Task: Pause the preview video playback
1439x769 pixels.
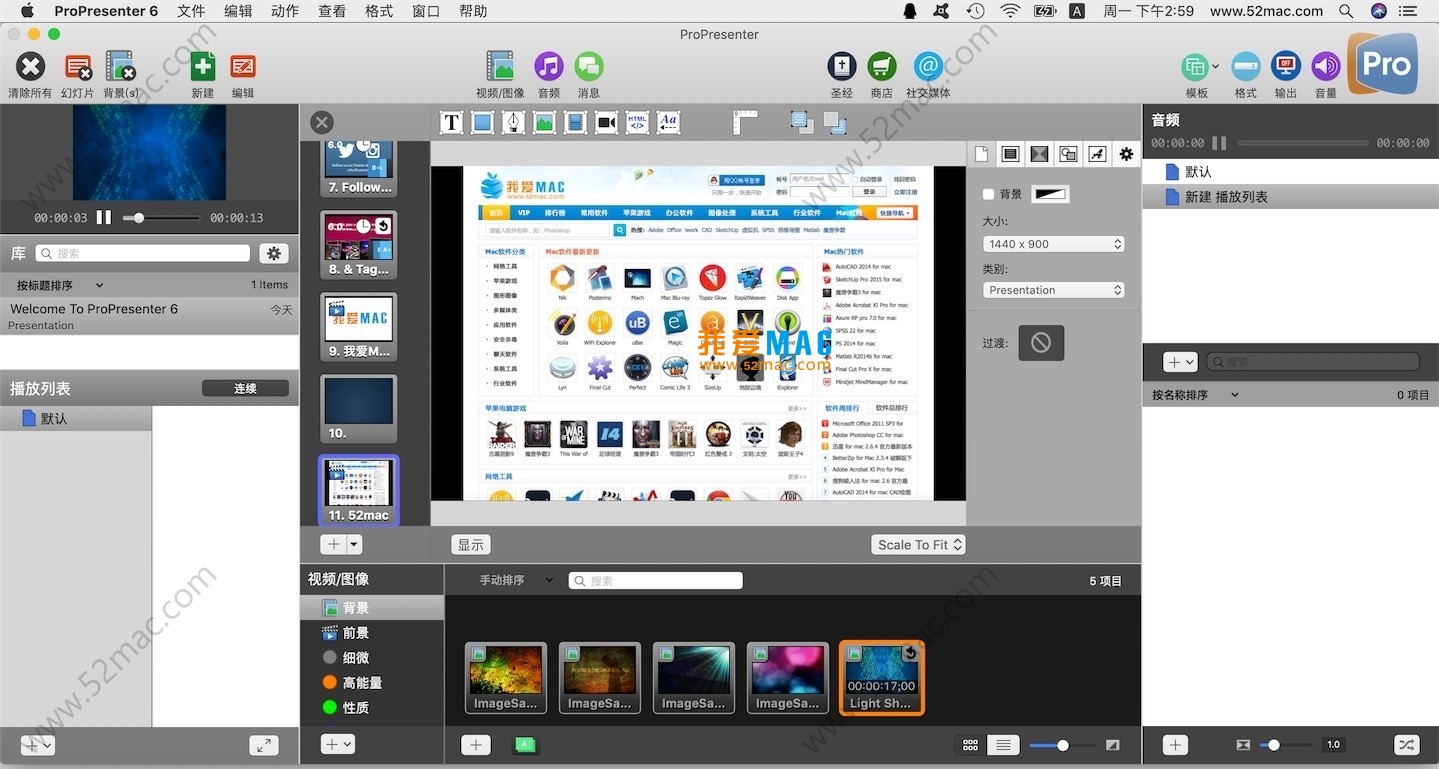Action: pos(104,217)
